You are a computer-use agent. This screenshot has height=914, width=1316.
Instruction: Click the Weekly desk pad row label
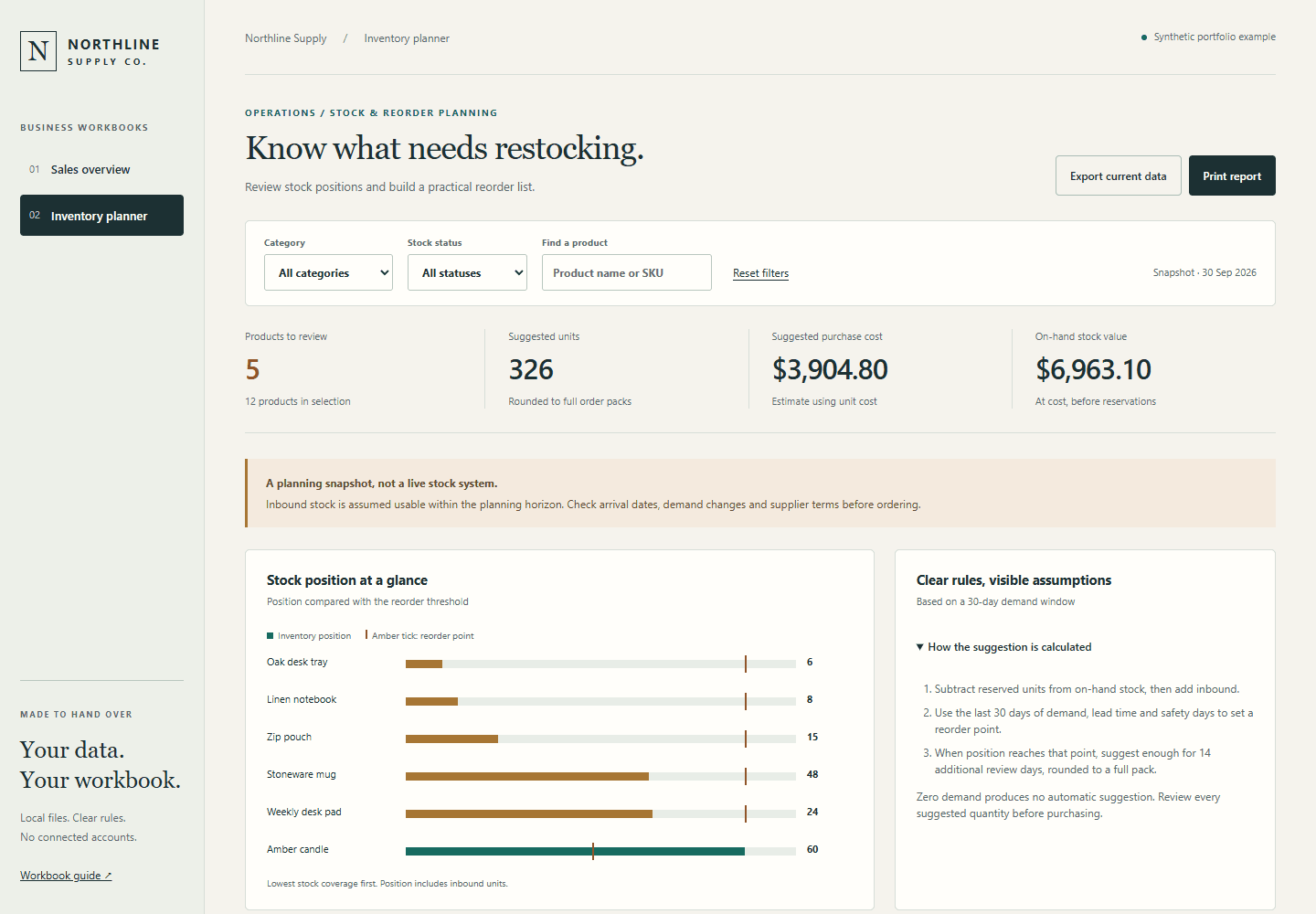point(304,812)
